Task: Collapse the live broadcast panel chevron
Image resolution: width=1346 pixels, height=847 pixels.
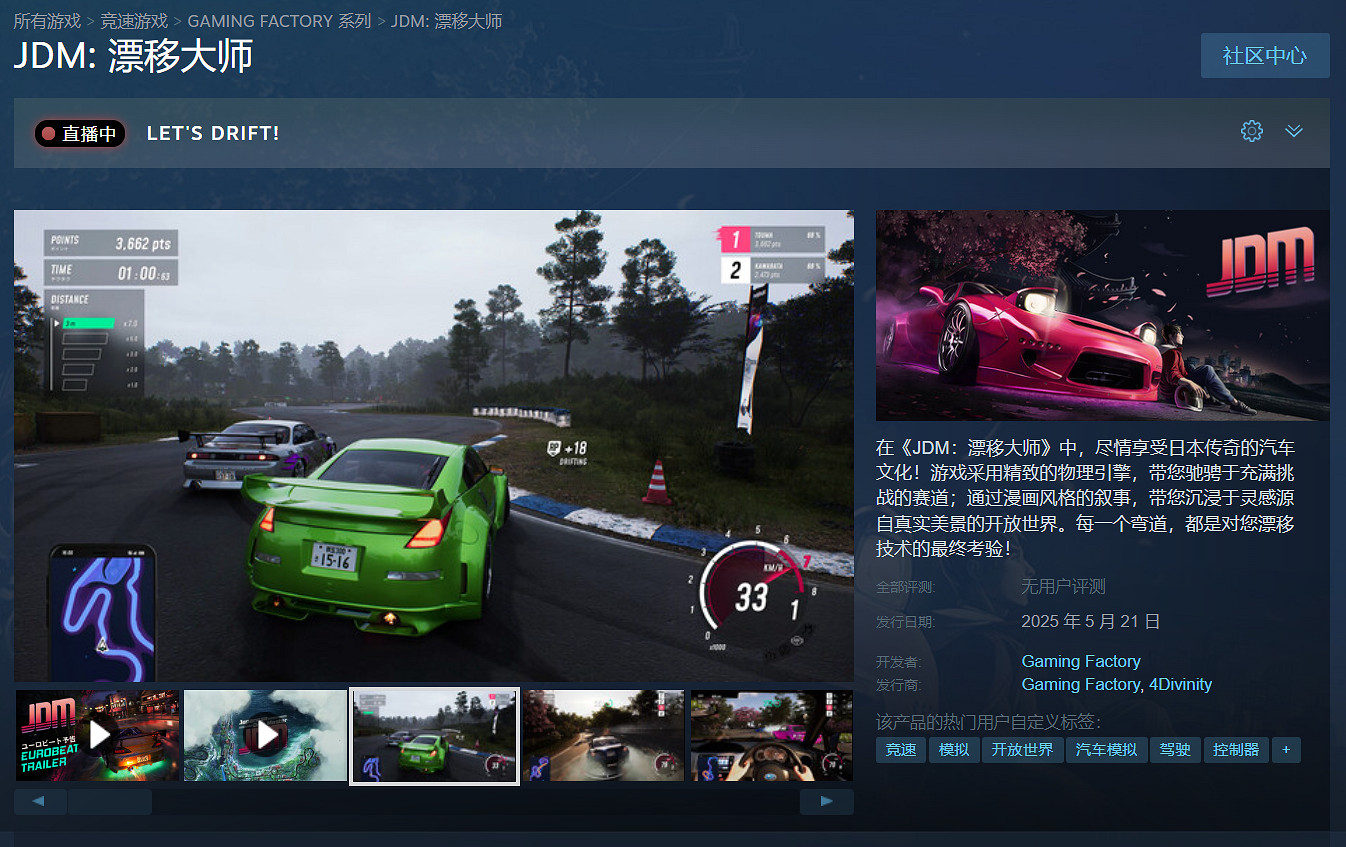Action: [1294, 131]
